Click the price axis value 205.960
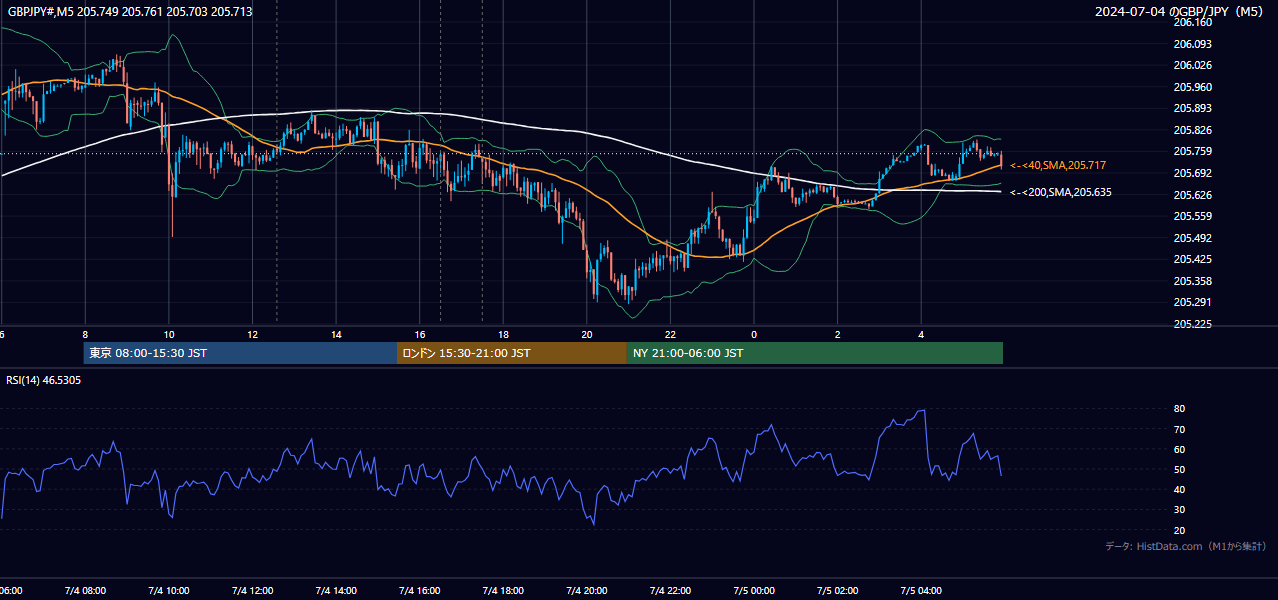This screenshot has height=600, width=1278. (1193, 87)
